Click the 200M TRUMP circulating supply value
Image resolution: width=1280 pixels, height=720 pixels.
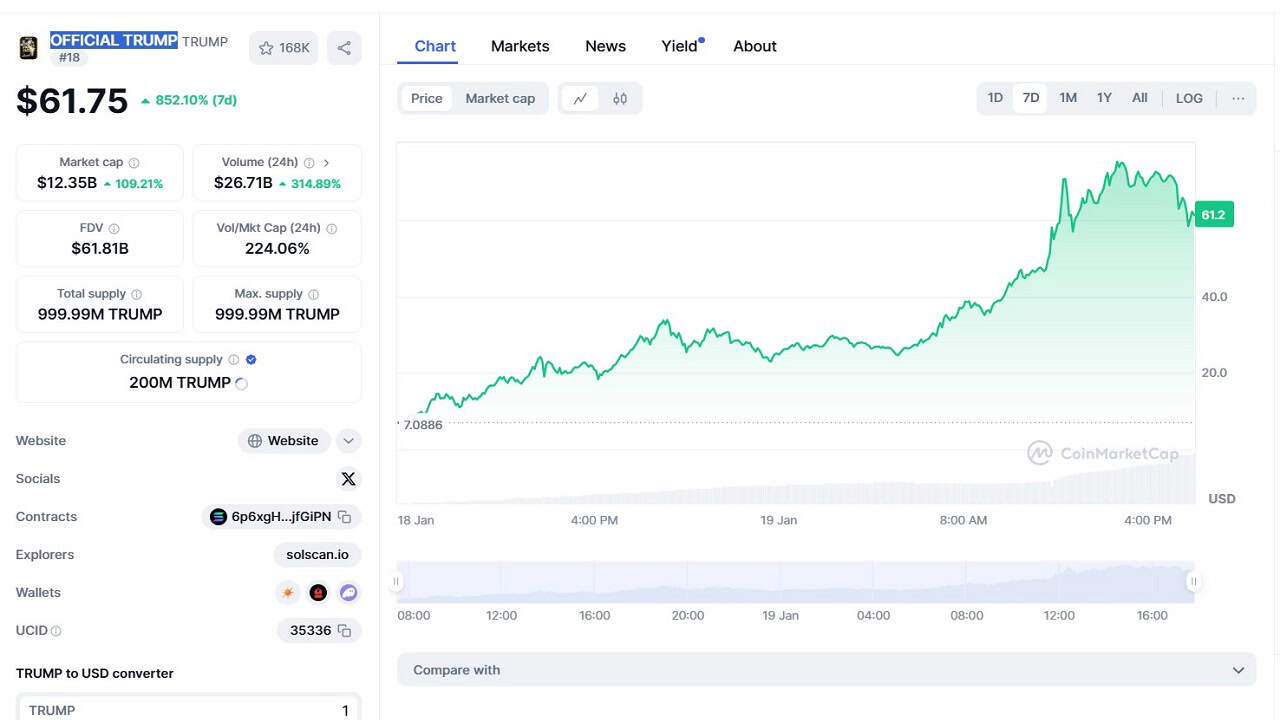click(x=180, y=383)
